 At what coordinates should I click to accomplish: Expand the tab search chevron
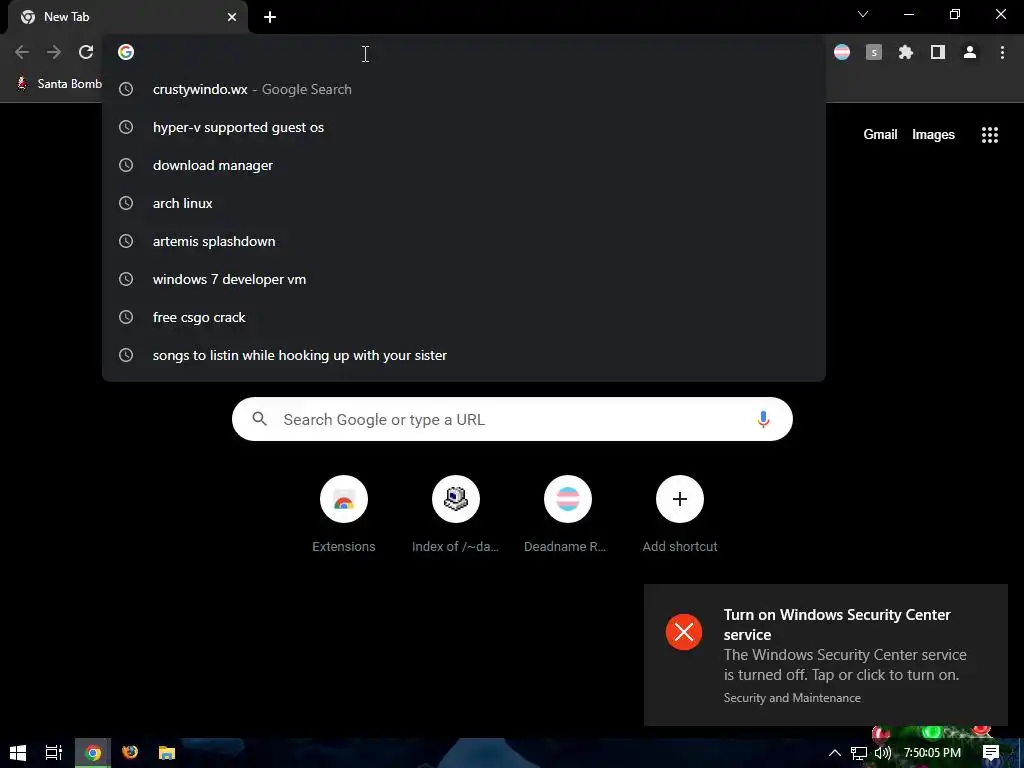pos(863,14)
